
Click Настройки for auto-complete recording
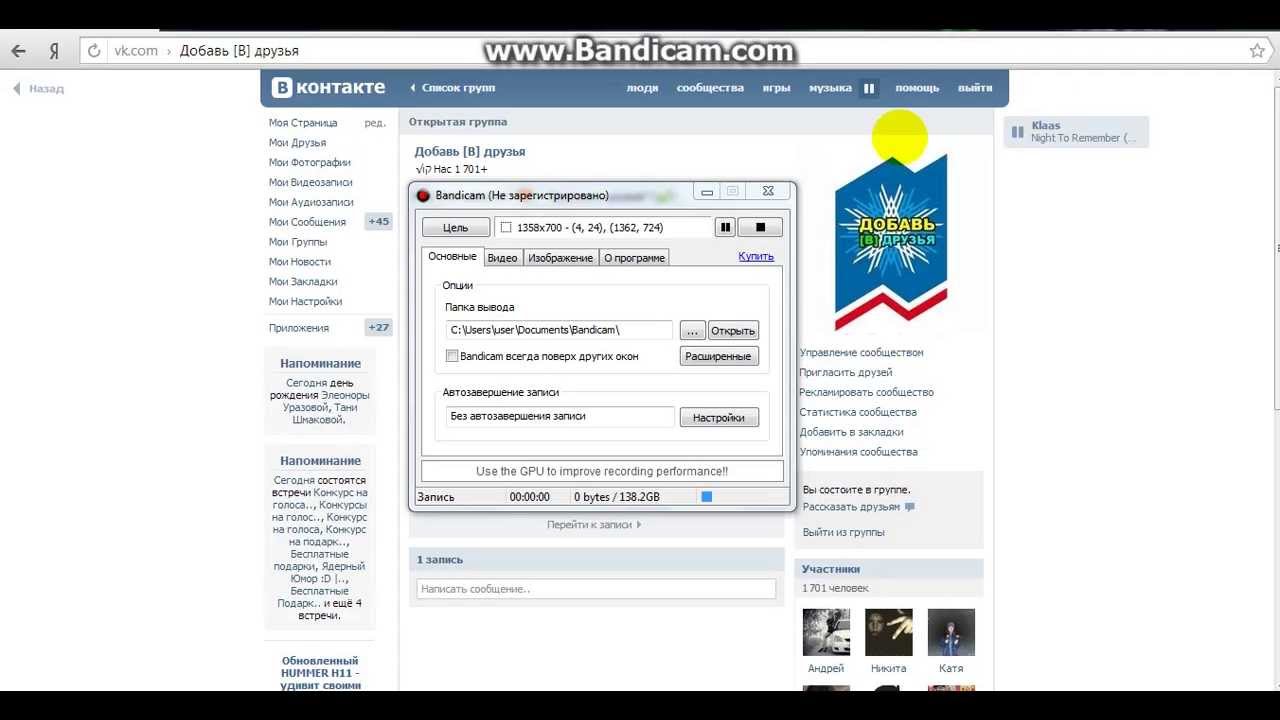719,418
